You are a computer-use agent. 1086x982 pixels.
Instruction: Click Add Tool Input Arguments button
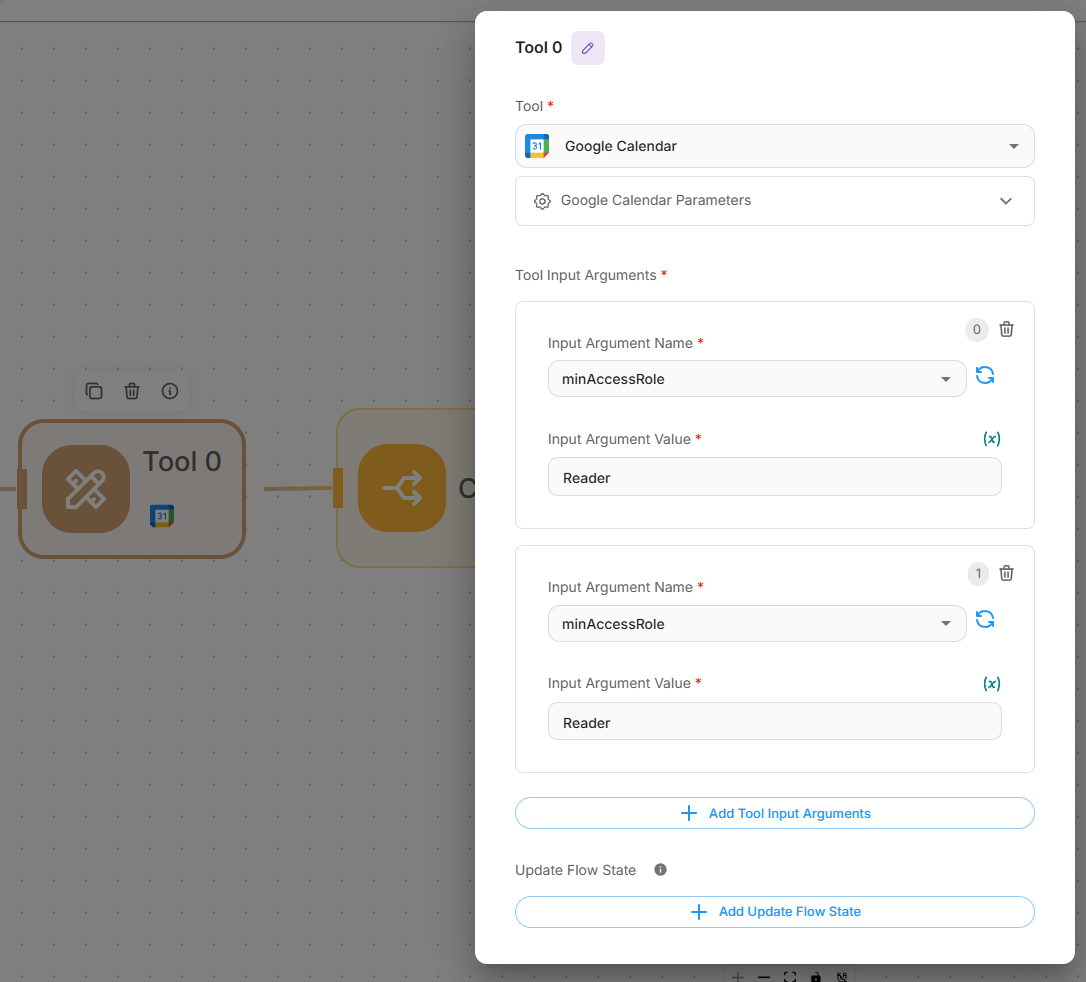click(774, 813)
